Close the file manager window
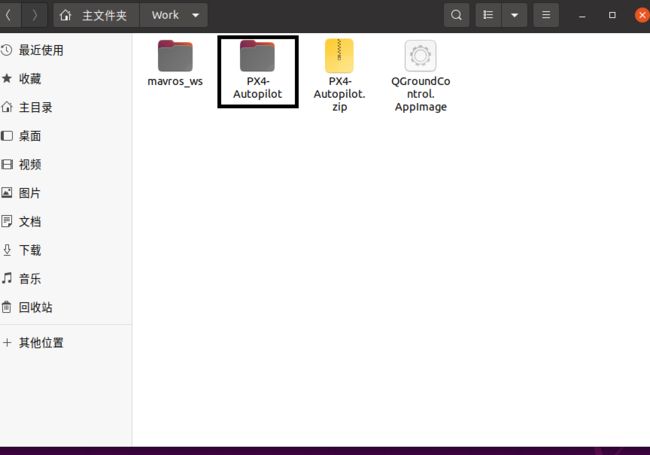 (x=642, y=15)
